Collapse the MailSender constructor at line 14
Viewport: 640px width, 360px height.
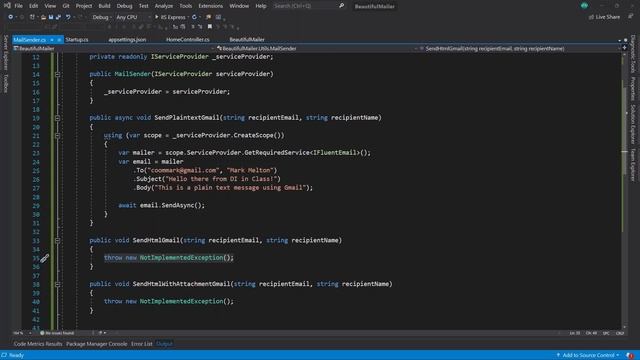click(x=57, y=74)
